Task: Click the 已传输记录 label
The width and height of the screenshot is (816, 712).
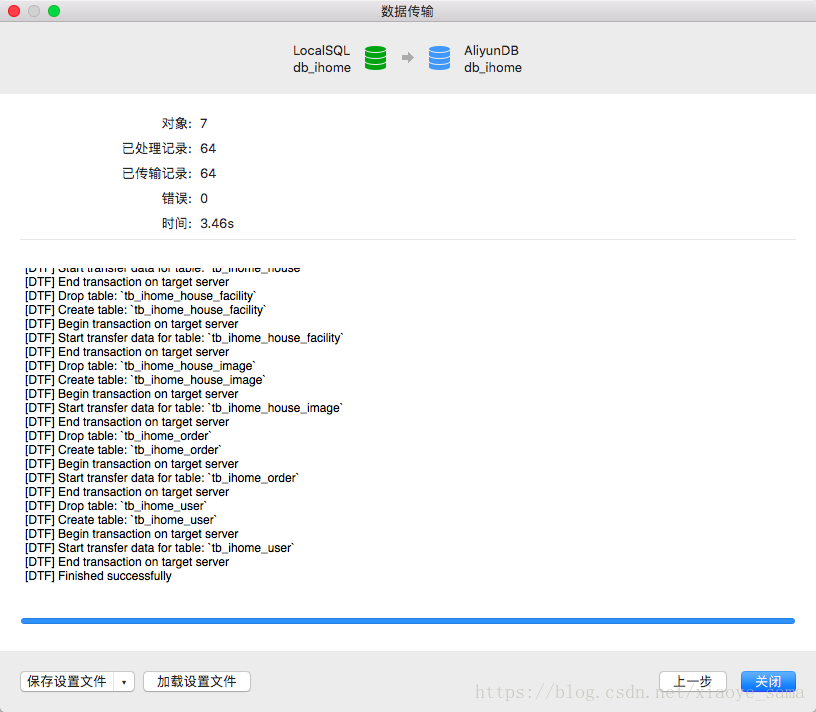Action: coord(157,173)
